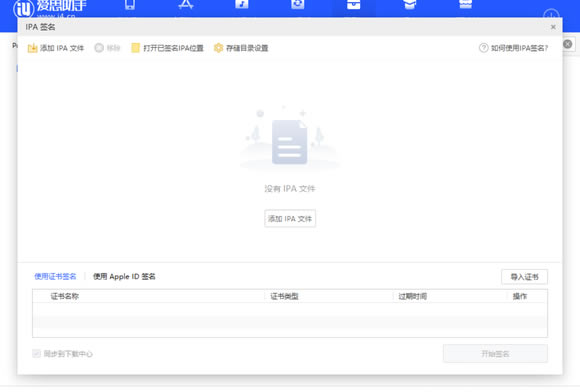Switch to 使用 Apple ID 签名 tab
Image resolution: width=580 pixels, height=392 pixels.
[124, 276]
